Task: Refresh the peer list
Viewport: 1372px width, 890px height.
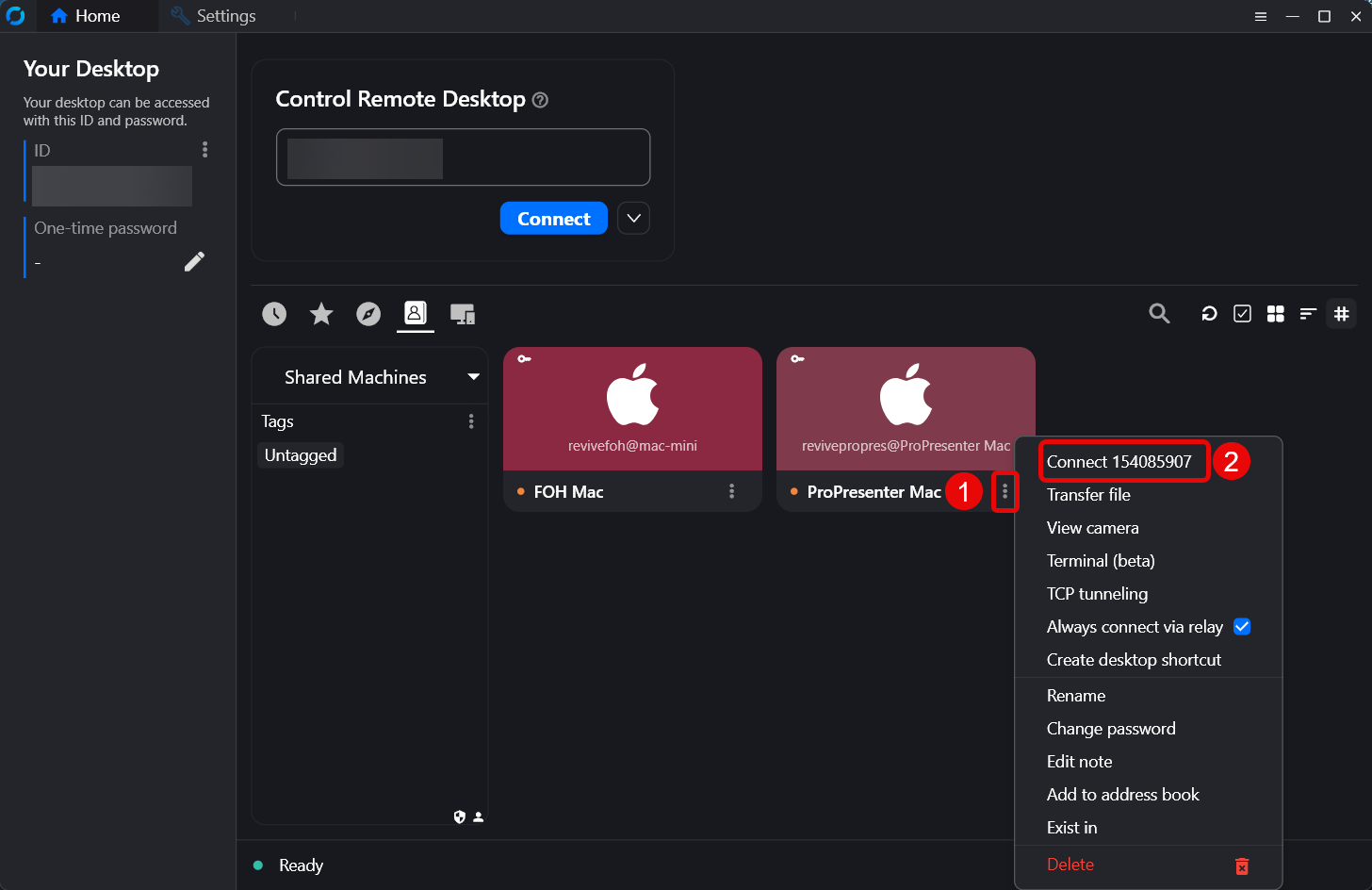Action: tap(1209, 314)
